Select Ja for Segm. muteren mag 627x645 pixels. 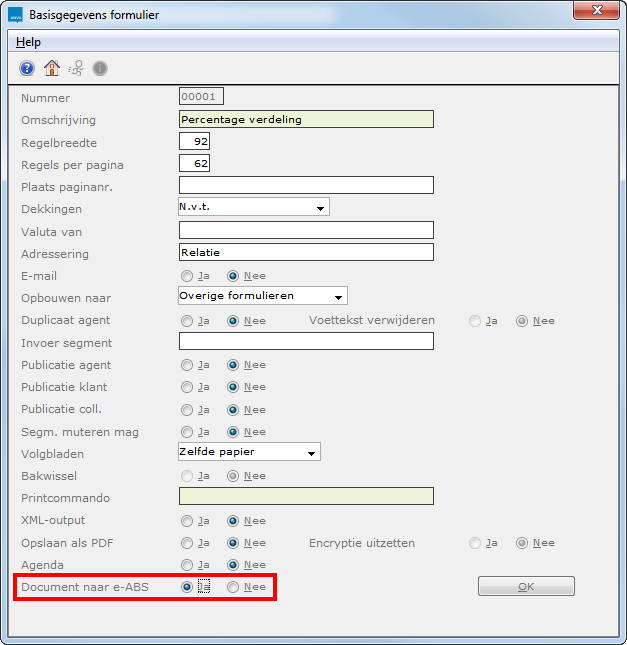[x=187, y=432]
